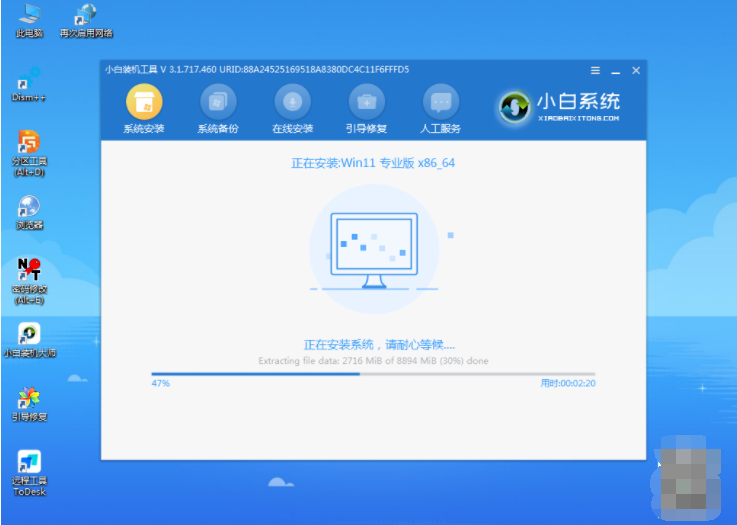The height and width of the screenshot is (525, 737).
Task: Open the 此电脑 desktop icon
Action: point(29,21)
